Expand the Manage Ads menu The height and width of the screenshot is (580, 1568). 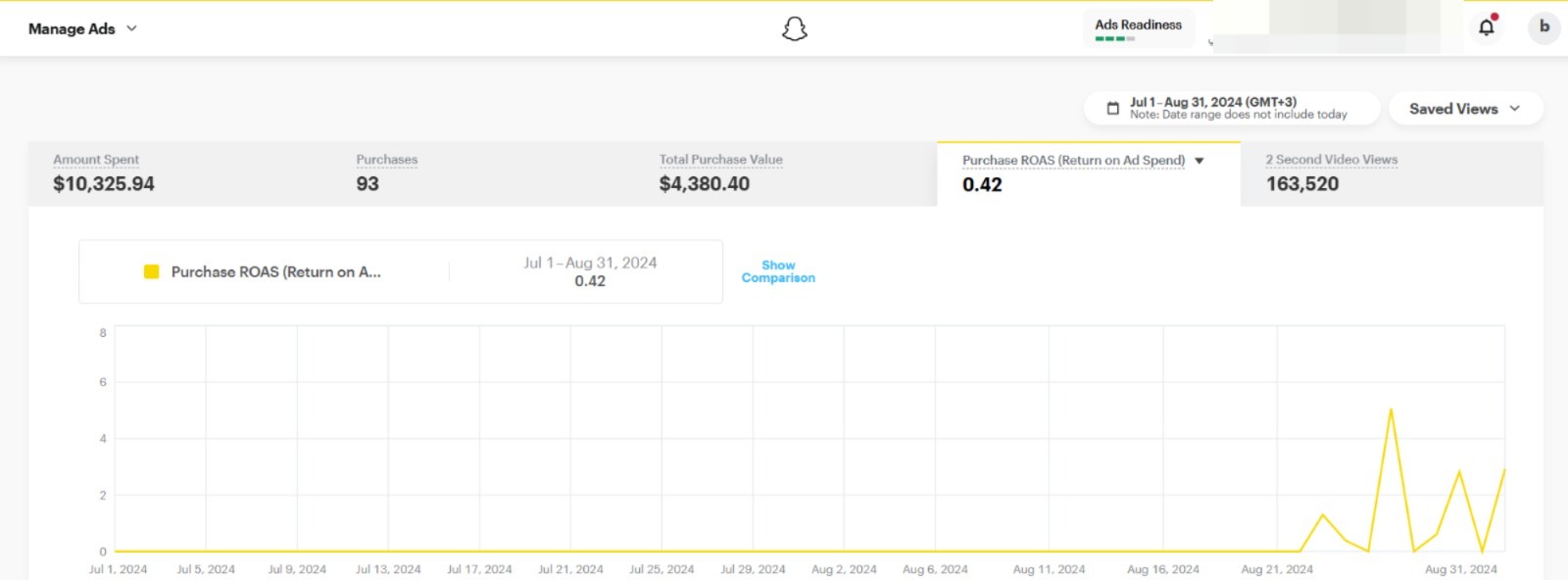point(82,29)
